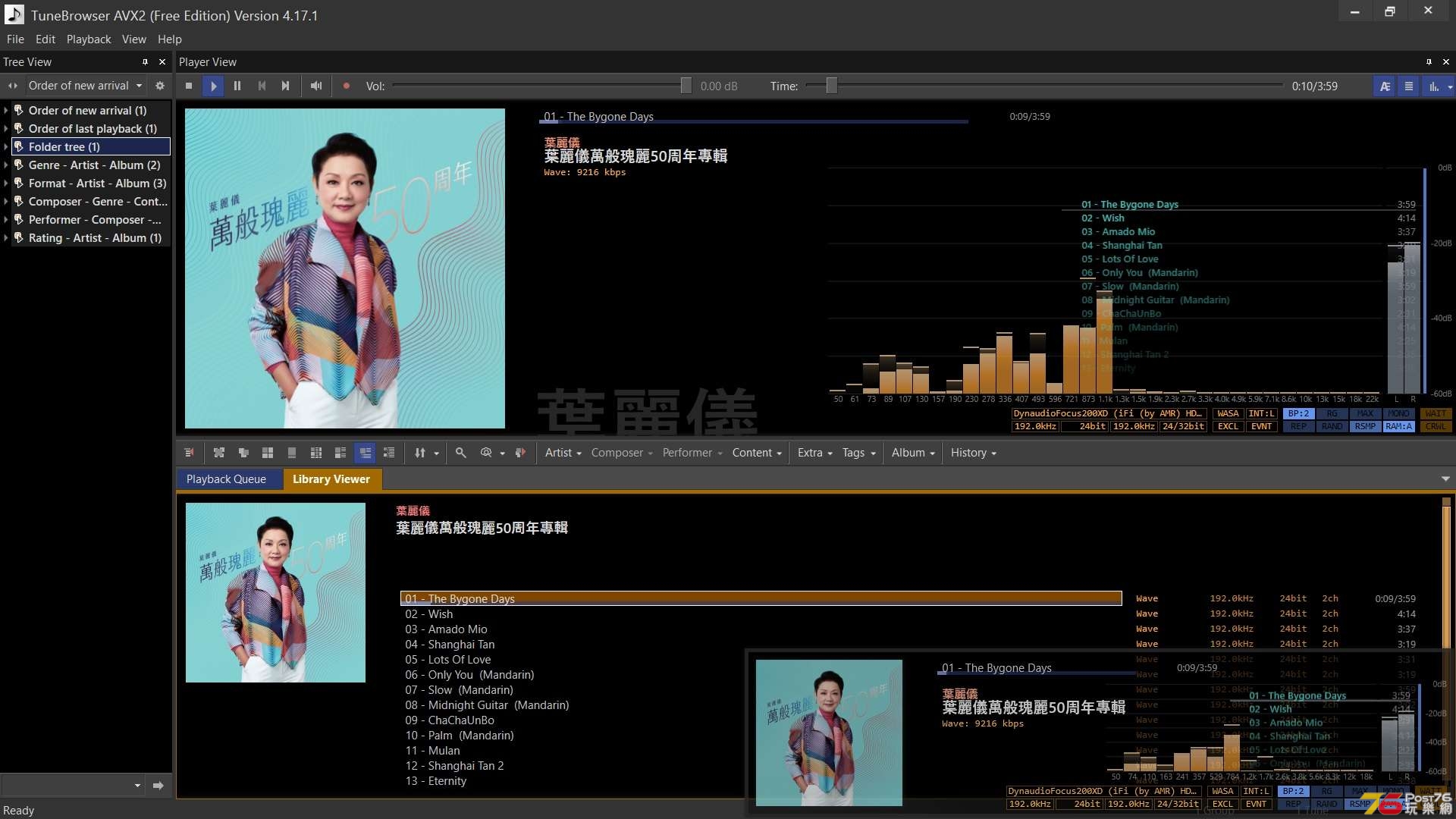Toggle the RSMP resample indicator

(x=1365, y=427)
